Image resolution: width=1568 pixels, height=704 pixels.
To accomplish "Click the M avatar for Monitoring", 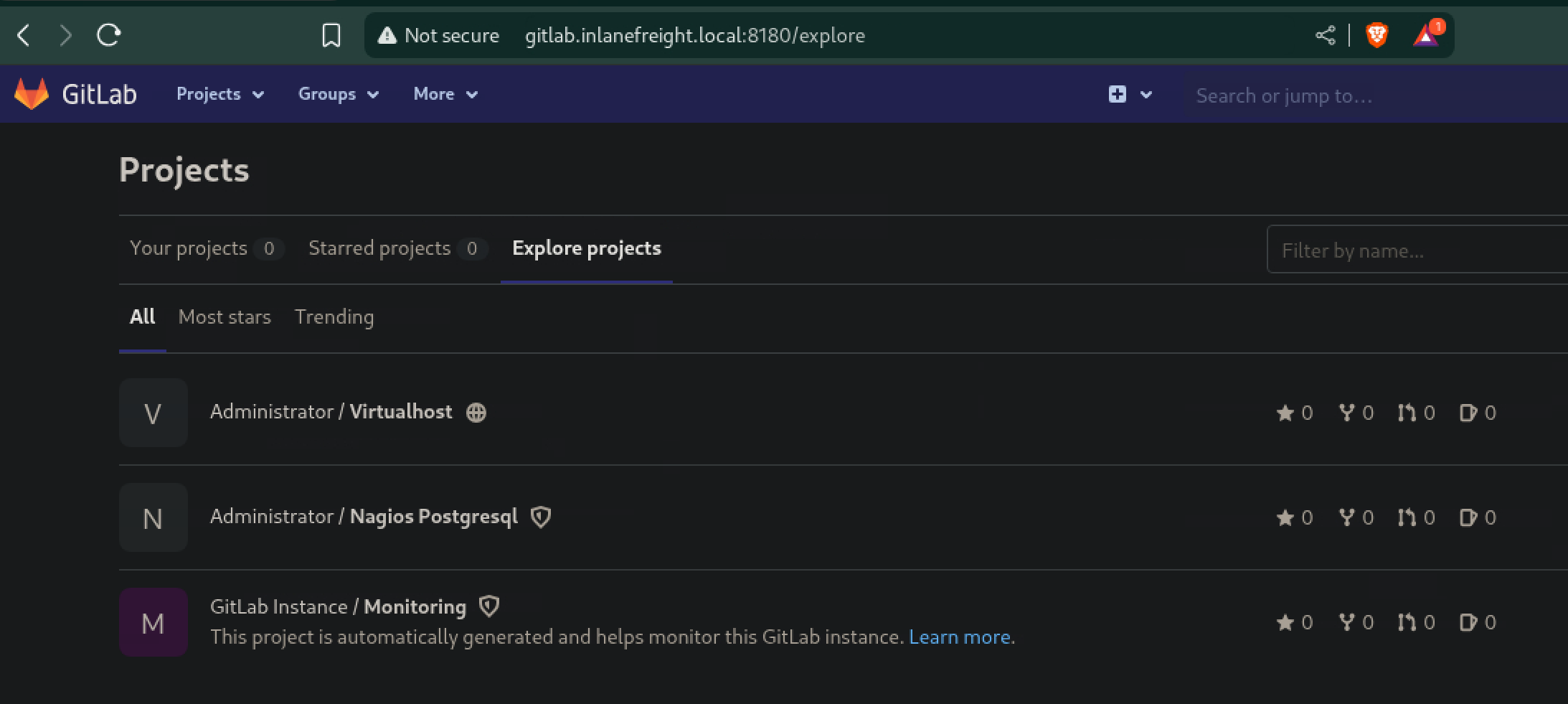I will pyautogui.click(x=154, y=622).
